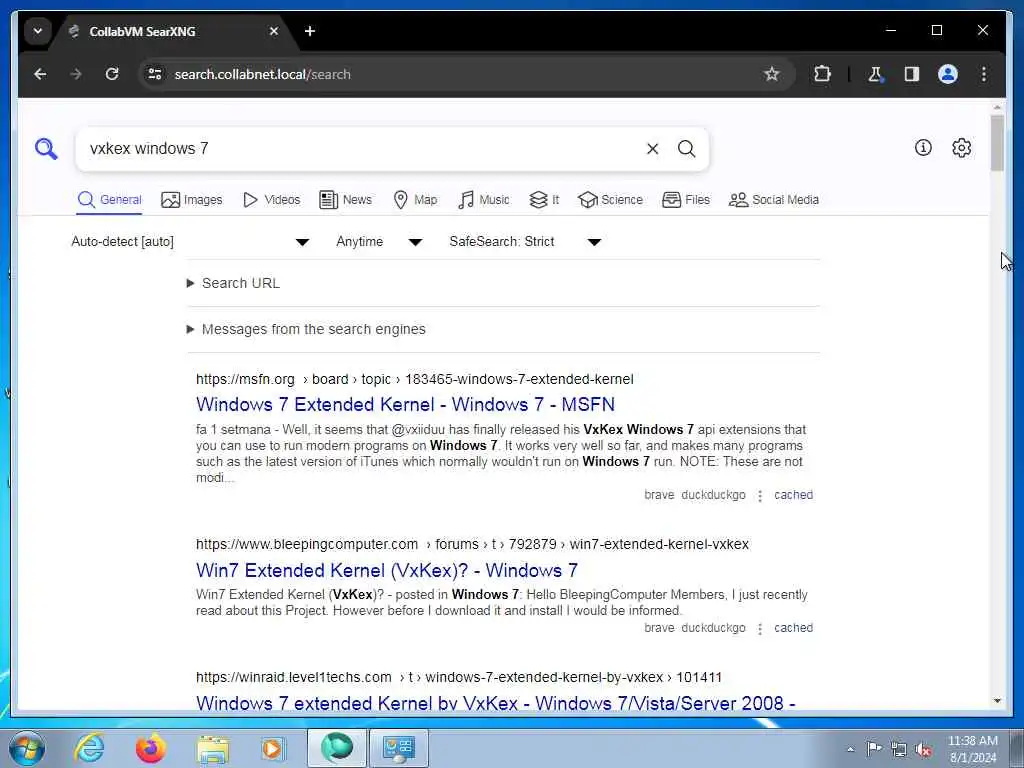The width and height of the screenshot is (1024, 768).
Task: Open three-dot menu on MSFN result
Action: (760, 496)
